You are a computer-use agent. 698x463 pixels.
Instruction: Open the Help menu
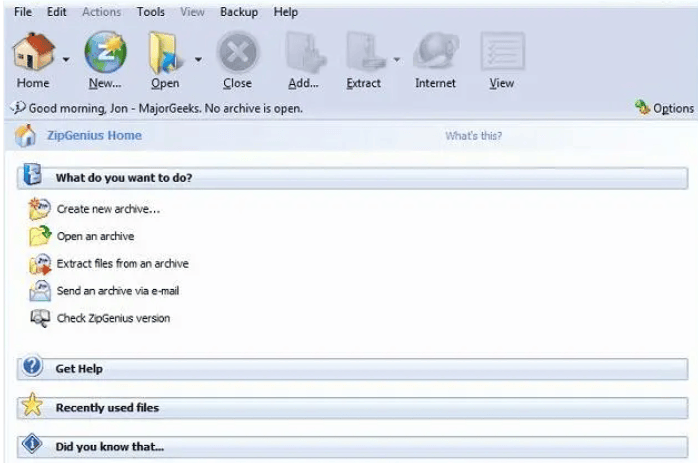coord(285,12)
